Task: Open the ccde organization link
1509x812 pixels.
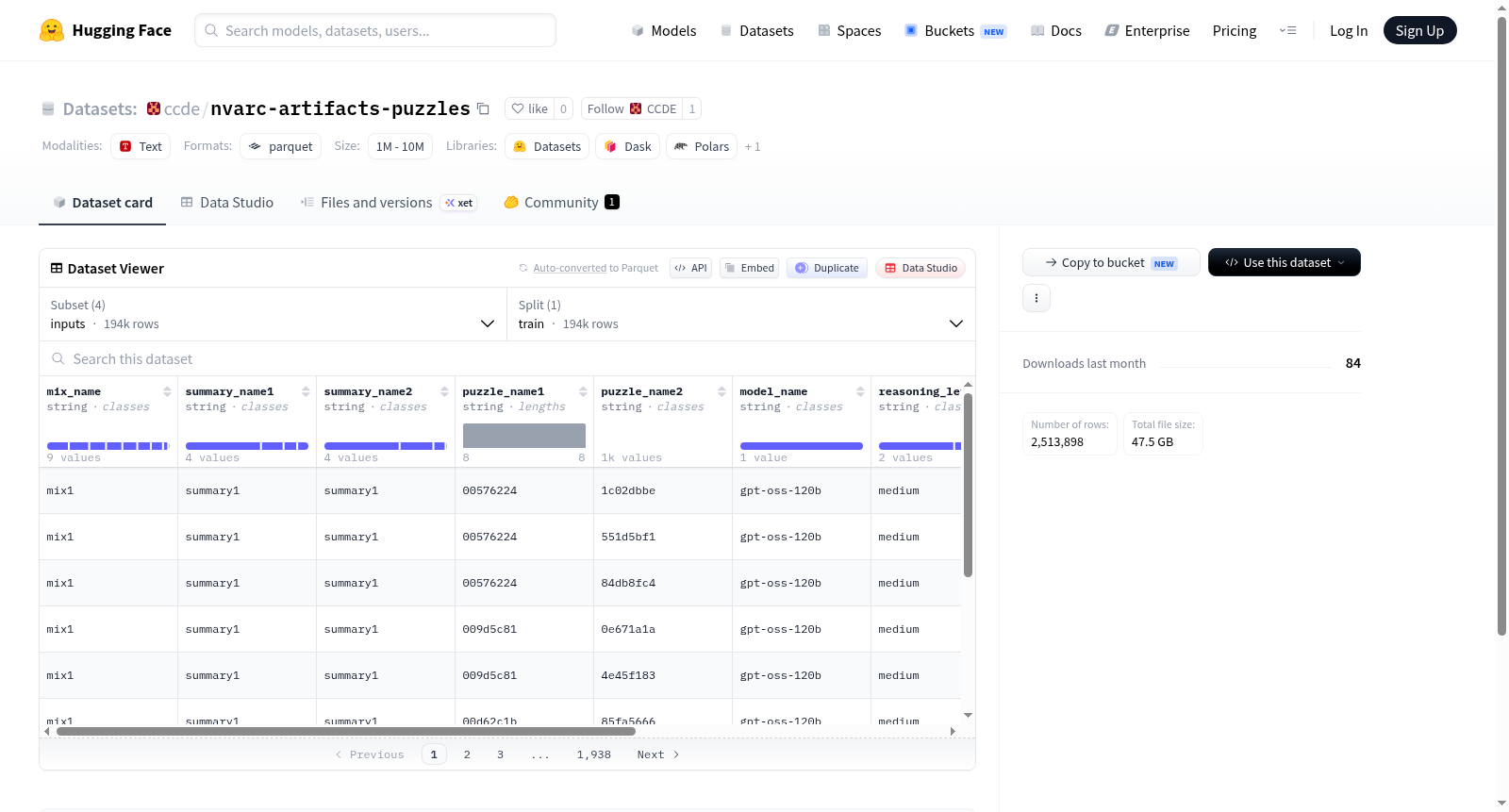Action: [x=182, y=108]
